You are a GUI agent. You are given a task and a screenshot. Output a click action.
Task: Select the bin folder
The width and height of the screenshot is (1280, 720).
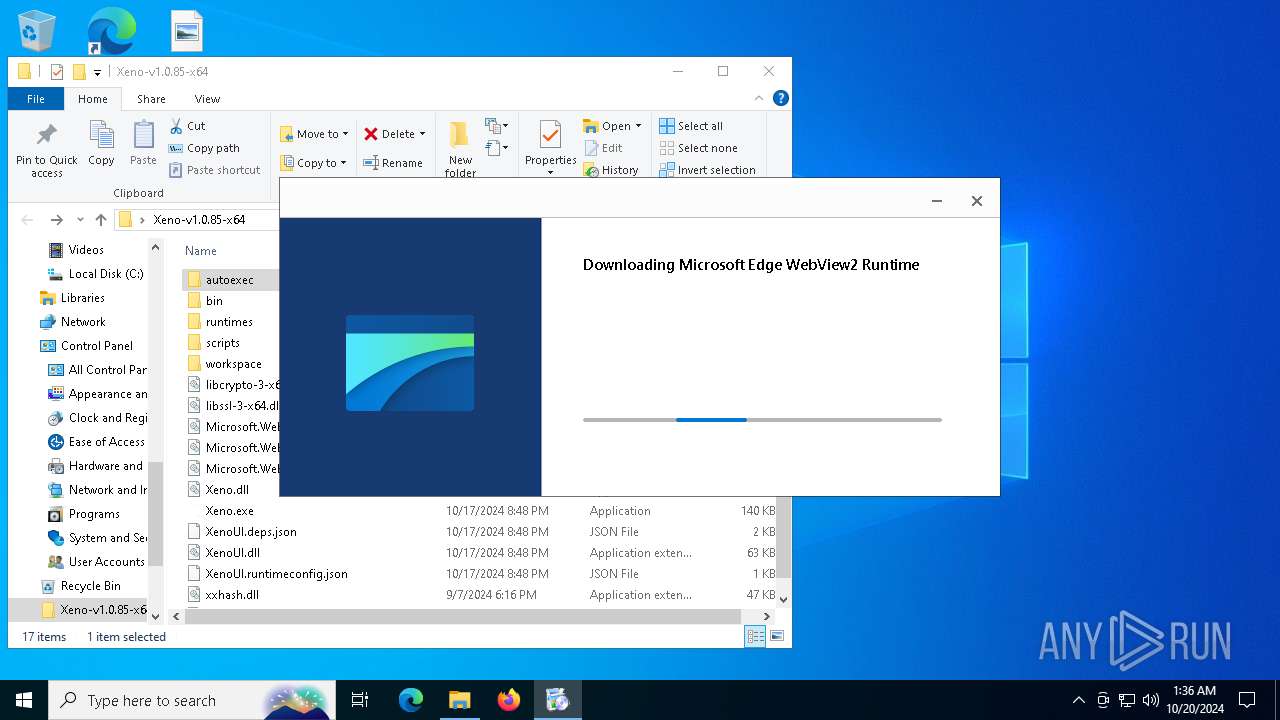point(214,301)
